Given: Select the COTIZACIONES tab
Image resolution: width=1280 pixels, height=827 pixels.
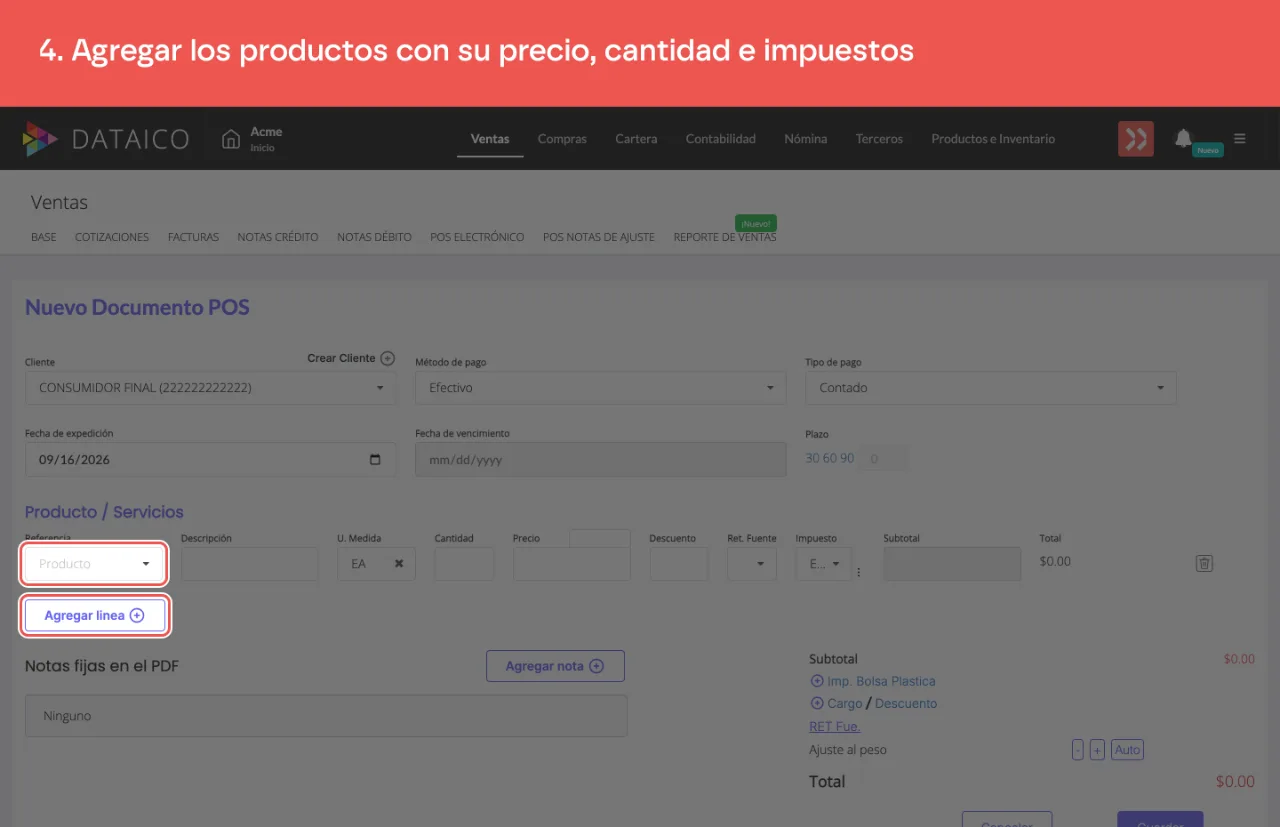Looking at the screenshot, I should 112,237.
